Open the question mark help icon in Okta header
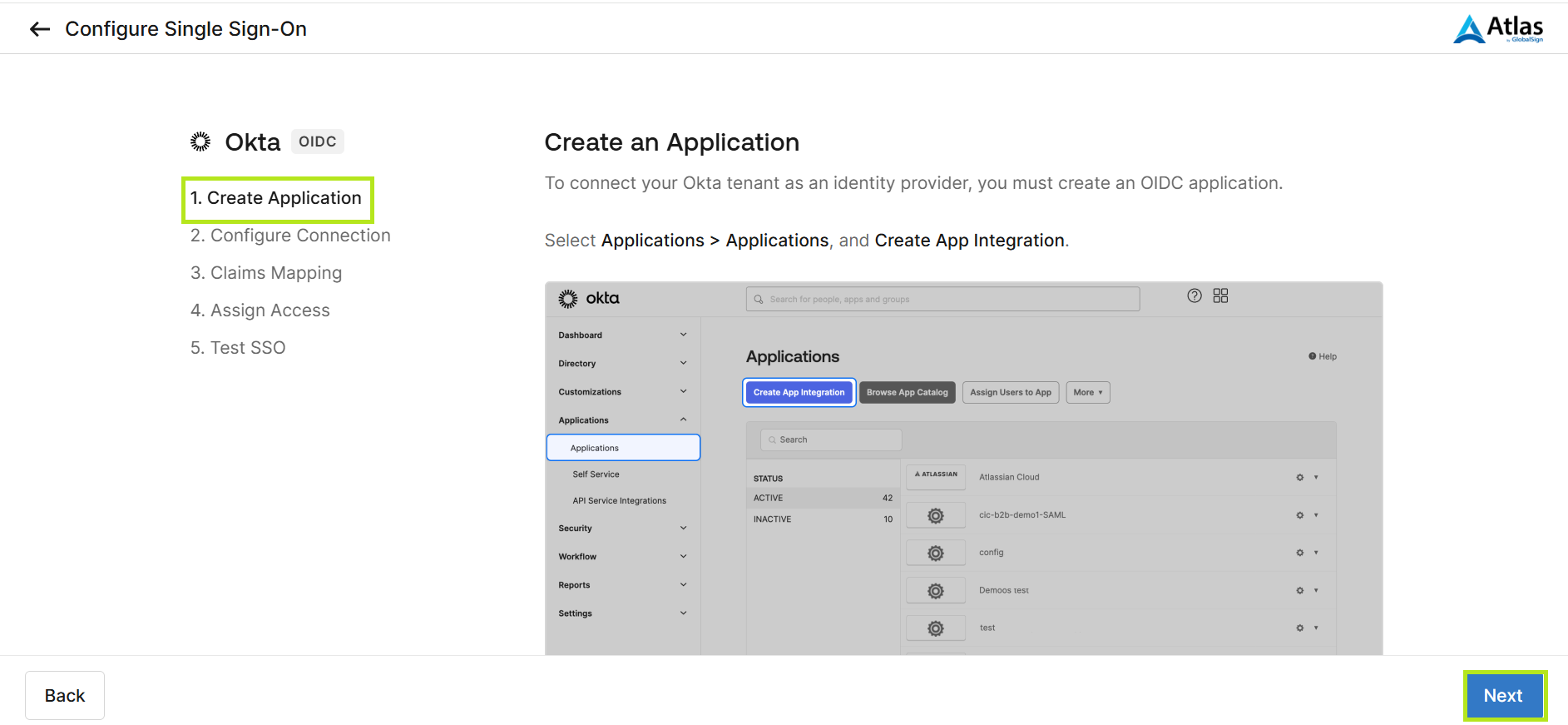Screen dimensions: 1568x725 pyautogui.click(x=1195, y=295)
